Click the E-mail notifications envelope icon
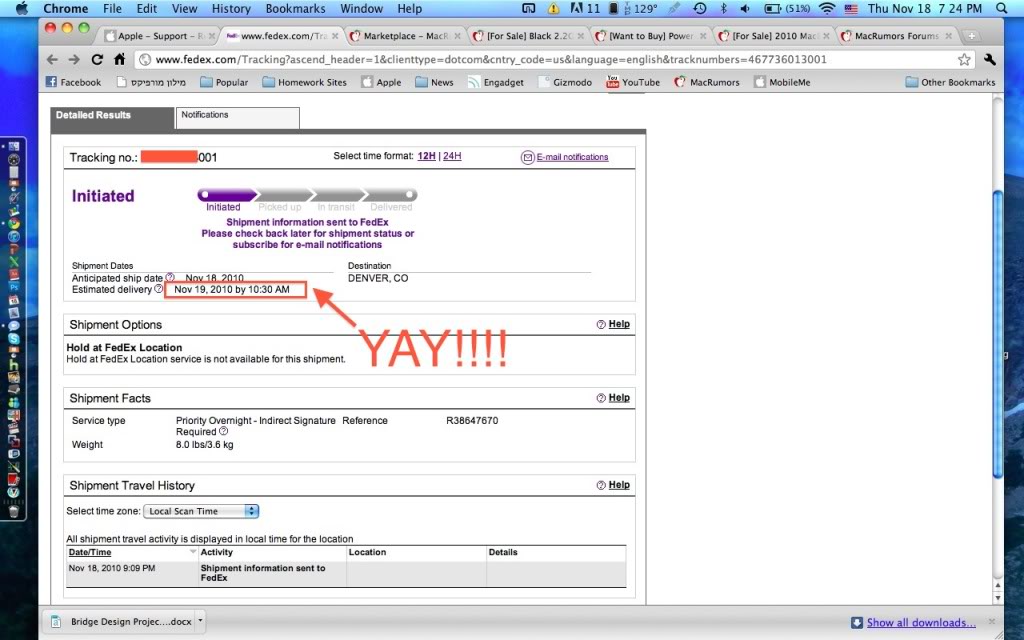Viewport: 1024px width, 640px height. coord(527,157)
